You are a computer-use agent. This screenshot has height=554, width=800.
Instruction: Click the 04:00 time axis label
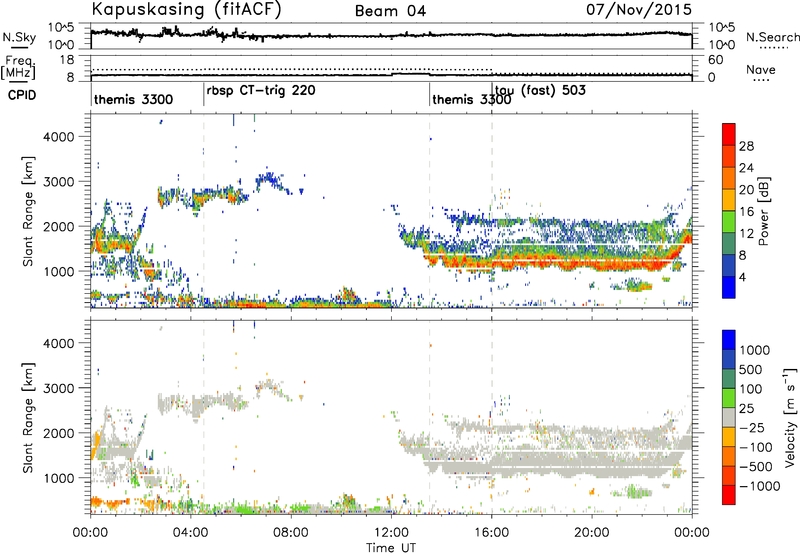pos(190,533)
